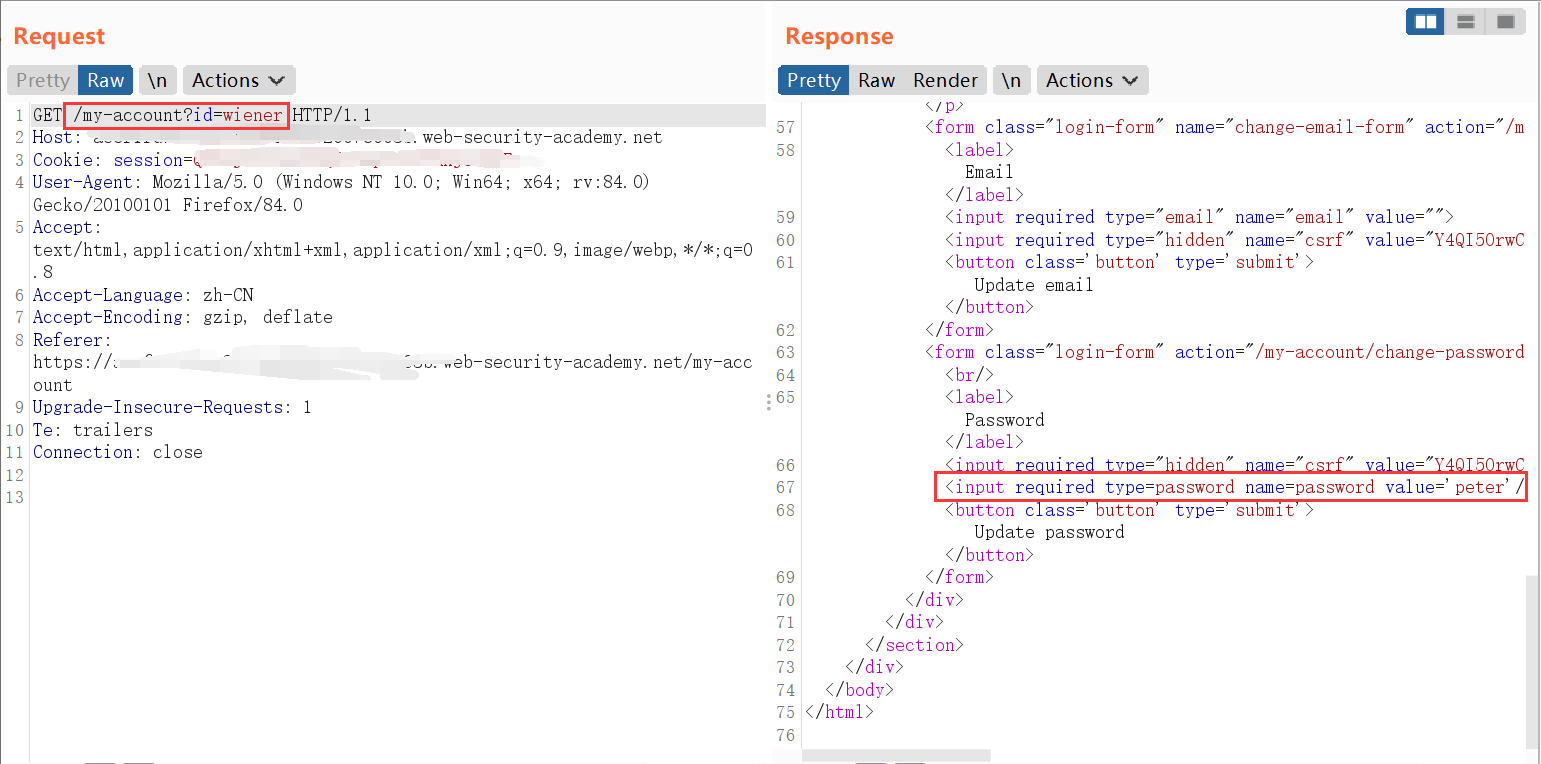This screenshot has height=764, width=1541.
Task: Open the Render tab in Response
Action: pyautogui.click(x=945, y=80)
